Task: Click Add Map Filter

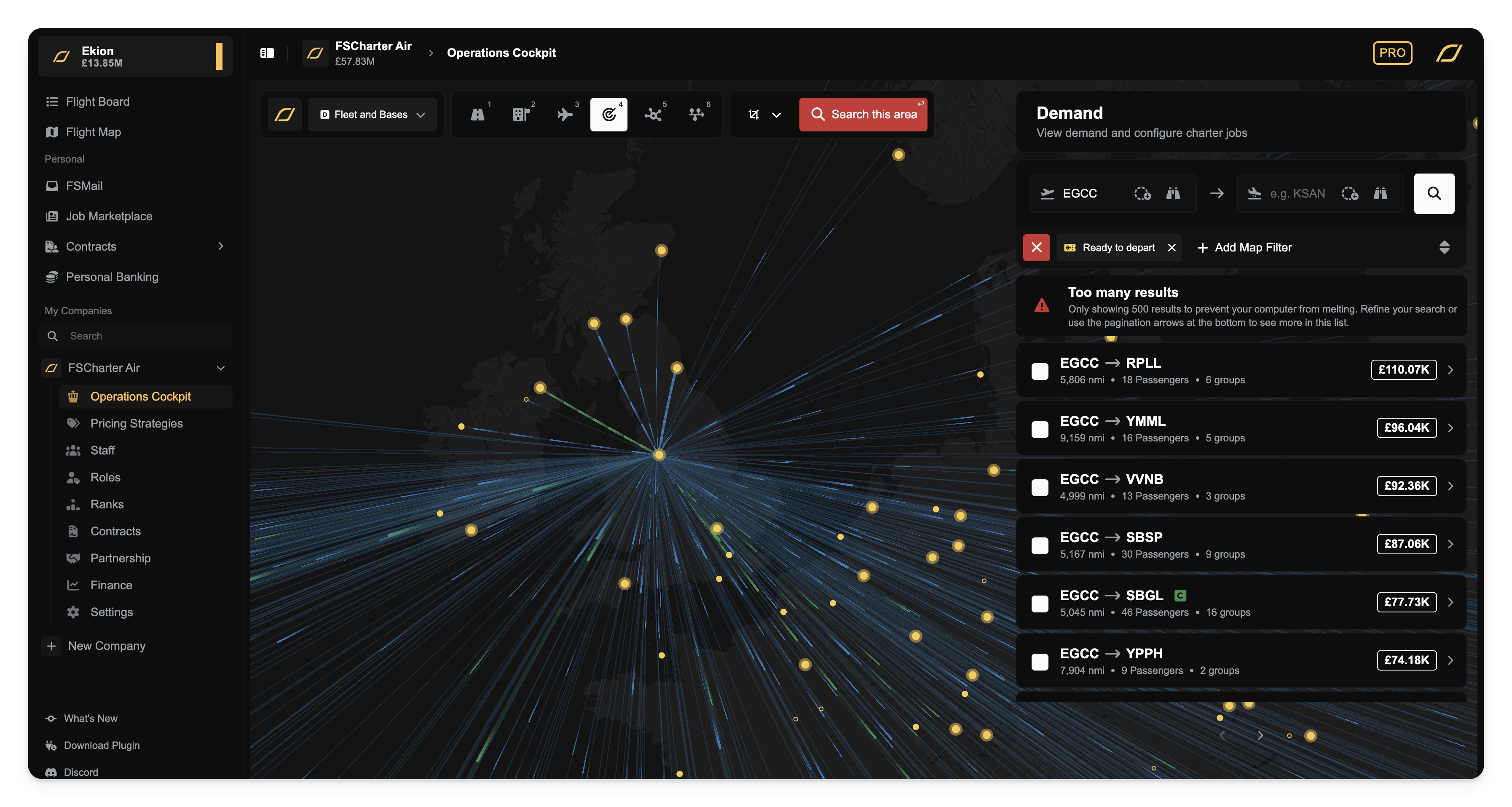Action: coord(1244,248)
